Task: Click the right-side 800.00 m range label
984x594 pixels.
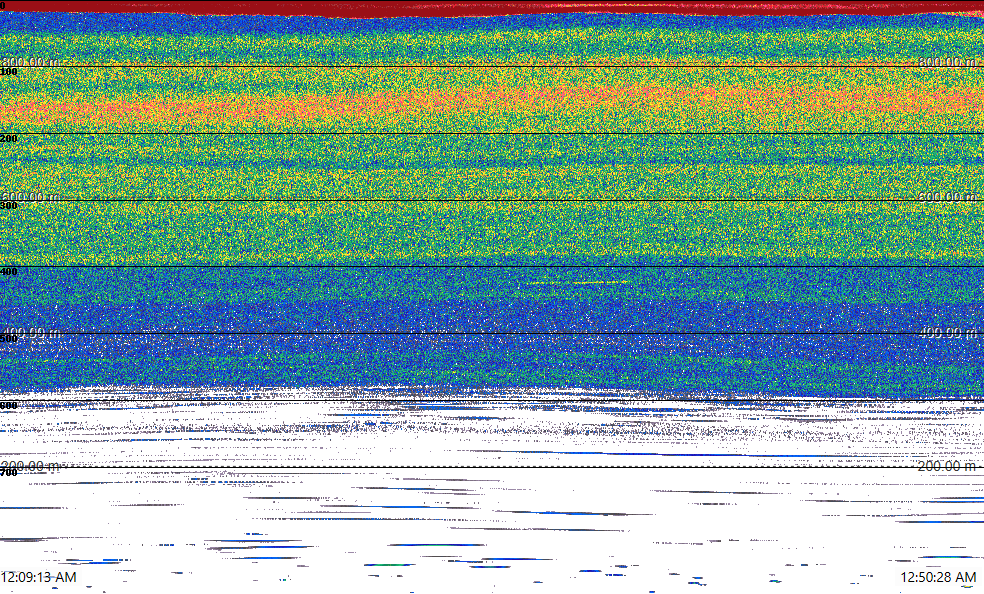Action: click(x=948, y=61)
